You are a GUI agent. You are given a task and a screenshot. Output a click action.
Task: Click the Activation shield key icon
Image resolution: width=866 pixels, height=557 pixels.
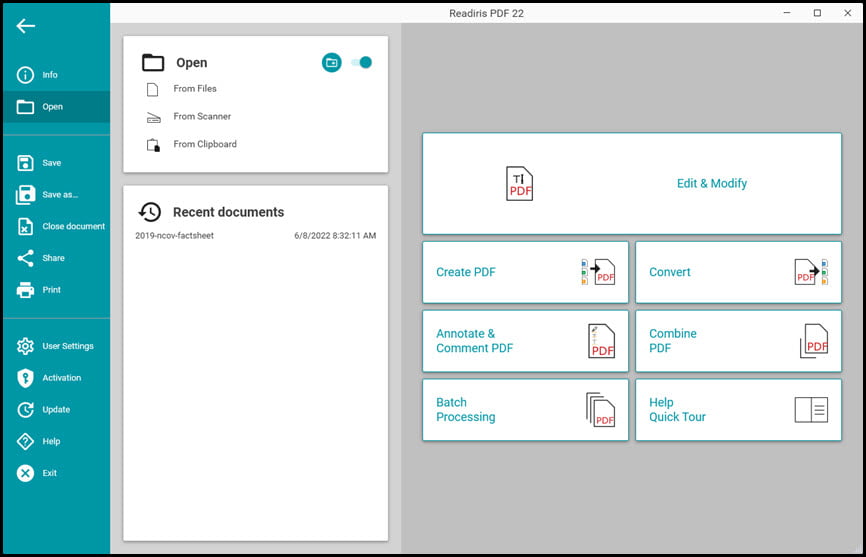click(25, 378)
